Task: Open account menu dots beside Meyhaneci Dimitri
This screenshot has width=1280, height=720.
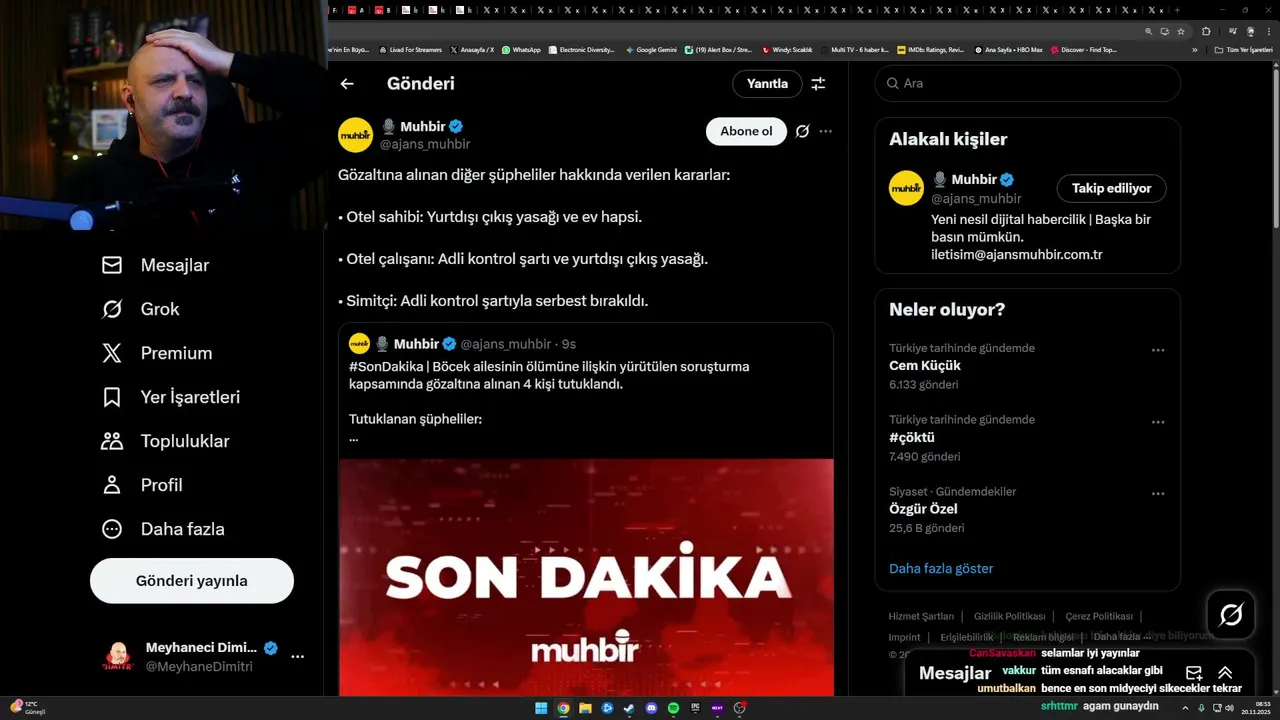Action: 298,657
